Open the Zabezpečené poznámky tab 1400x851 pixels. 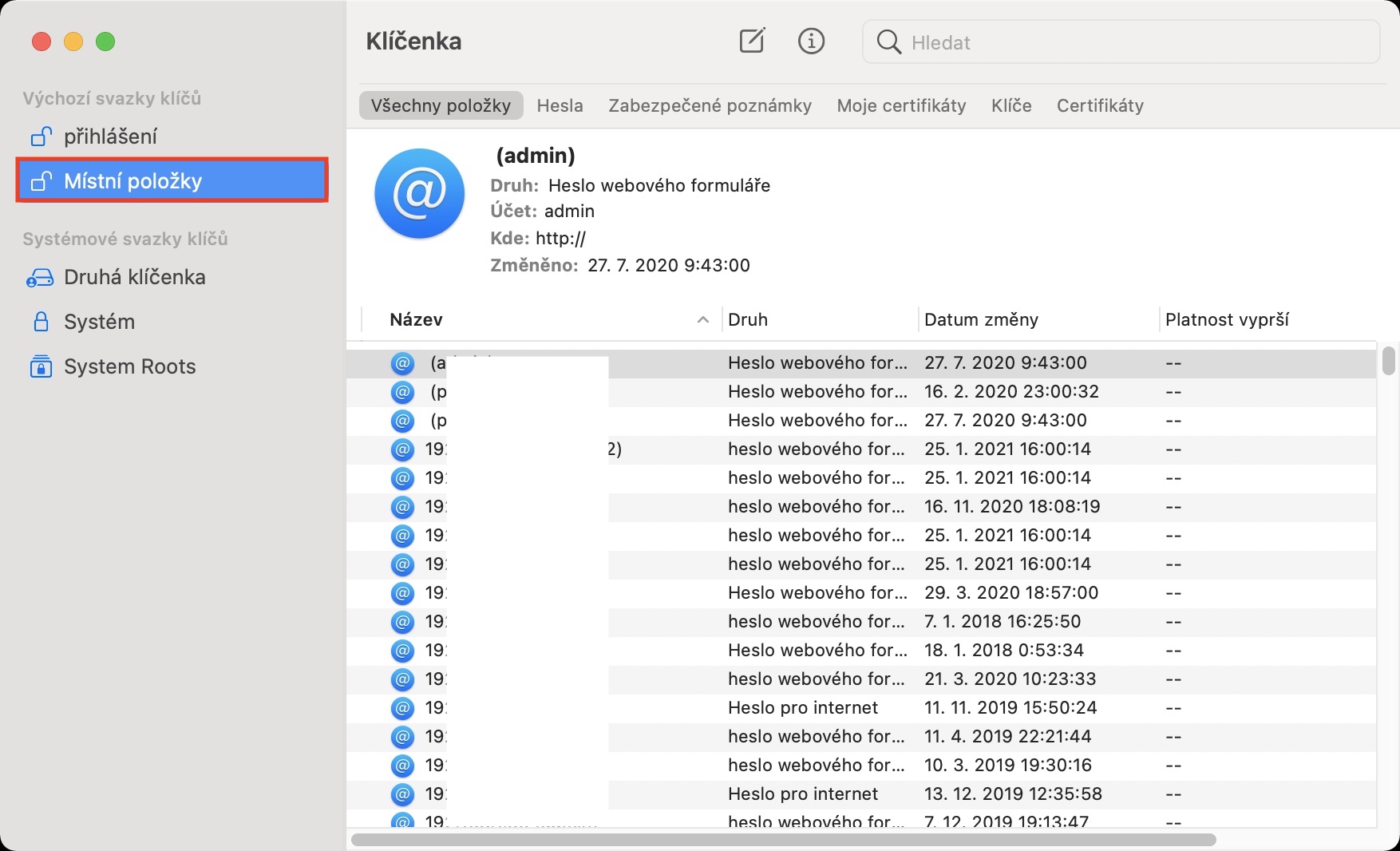[x=710, y=105]
